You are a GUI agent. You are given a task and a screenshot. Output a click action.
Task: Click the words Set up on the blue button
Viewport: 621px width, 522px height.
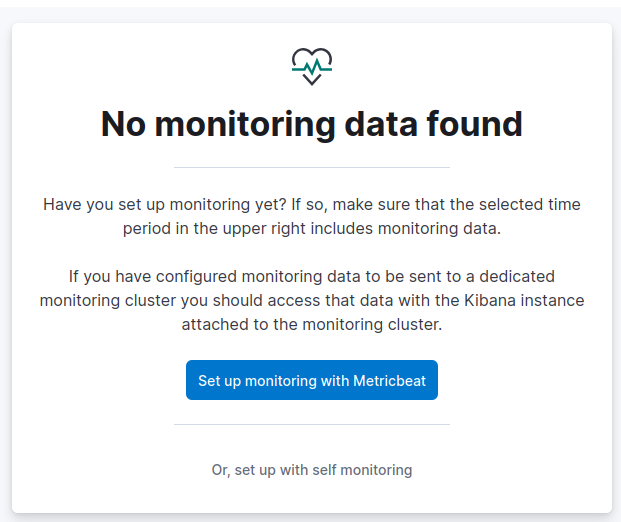tap(219, 381)
